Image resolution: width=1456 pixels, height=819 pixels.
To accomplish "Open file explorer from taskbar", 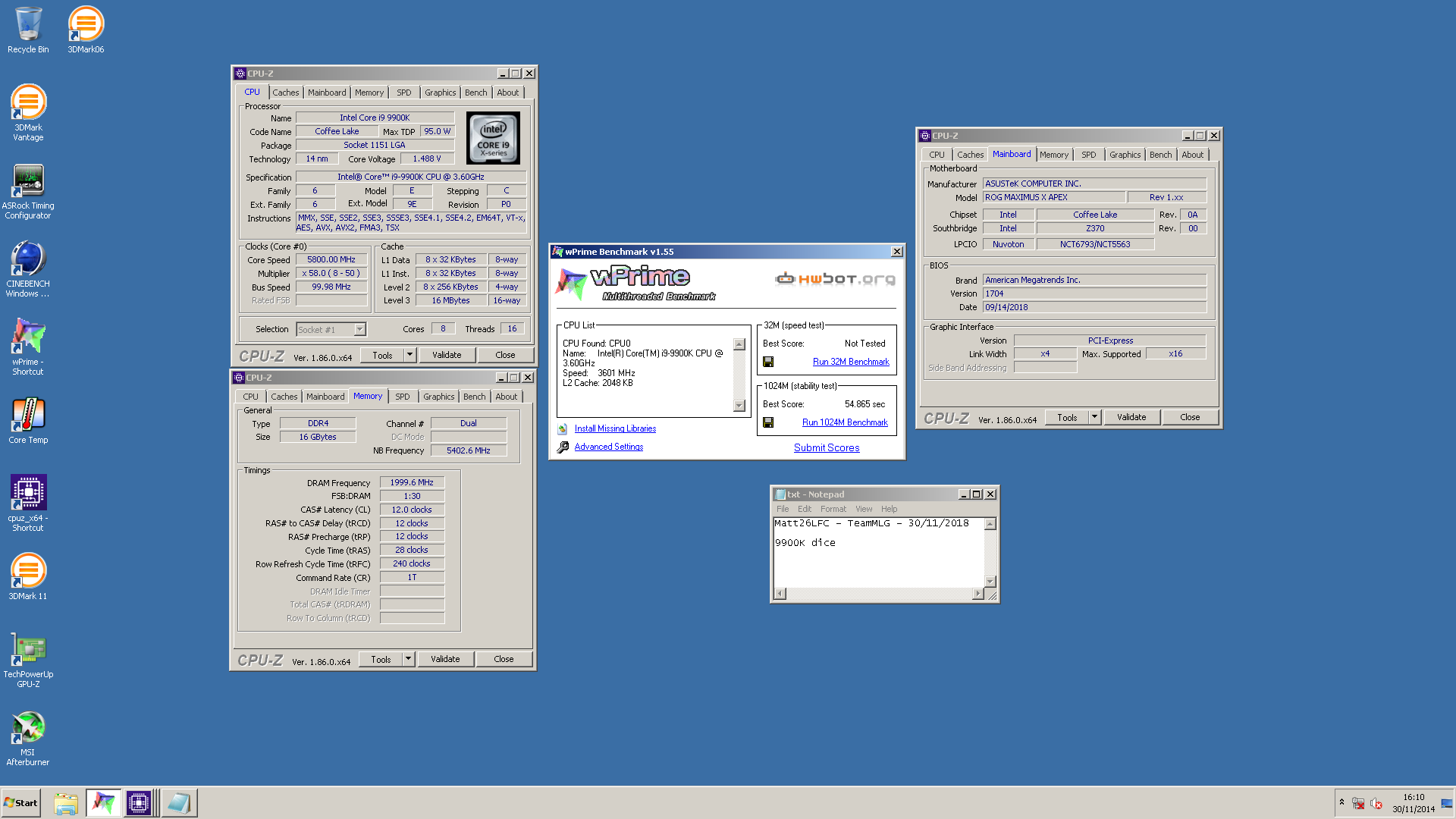I will pyautogui.click(x=66, y=803).
